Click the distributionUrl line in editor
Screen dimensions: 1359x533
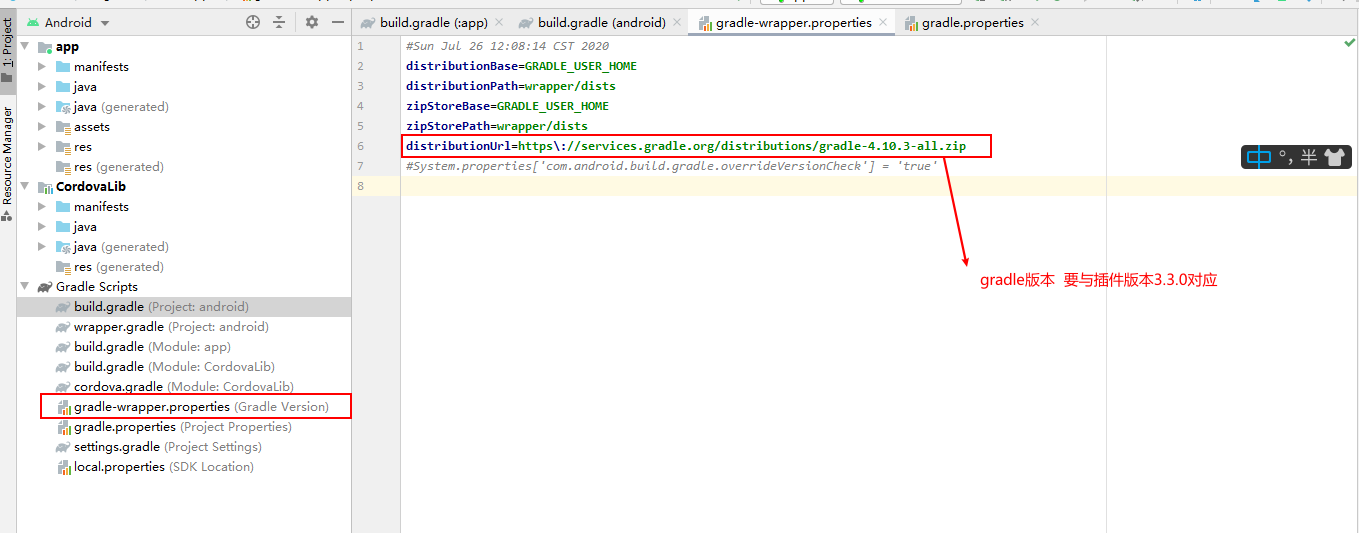pyautogui.click(x=686, y=146)
